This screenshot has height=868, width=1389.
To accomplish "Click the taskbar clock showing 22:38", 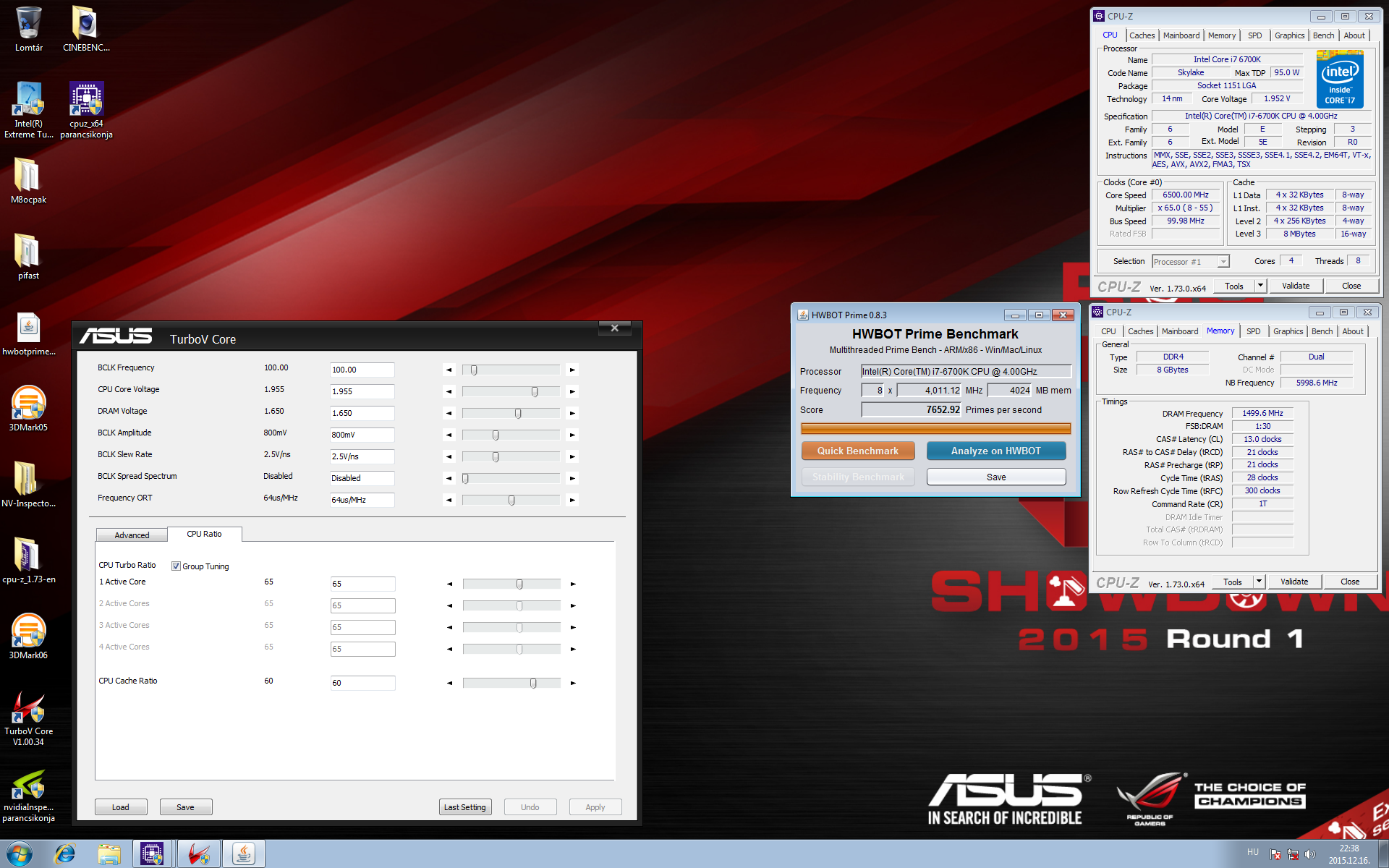I will tap(1348, 854).
